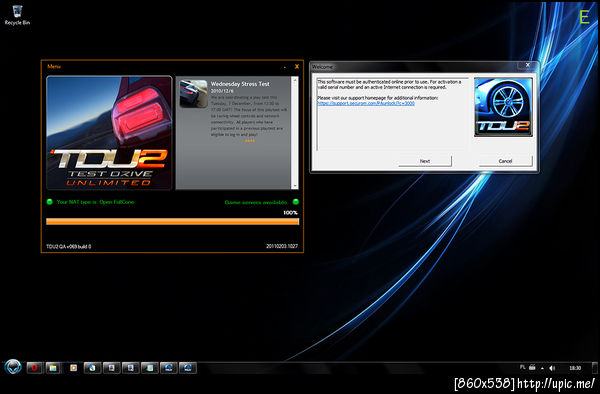The width and height of the screenshot is (600, 394).
Task: Click the 2010/12/8 news date
Action: click(222, 91)
